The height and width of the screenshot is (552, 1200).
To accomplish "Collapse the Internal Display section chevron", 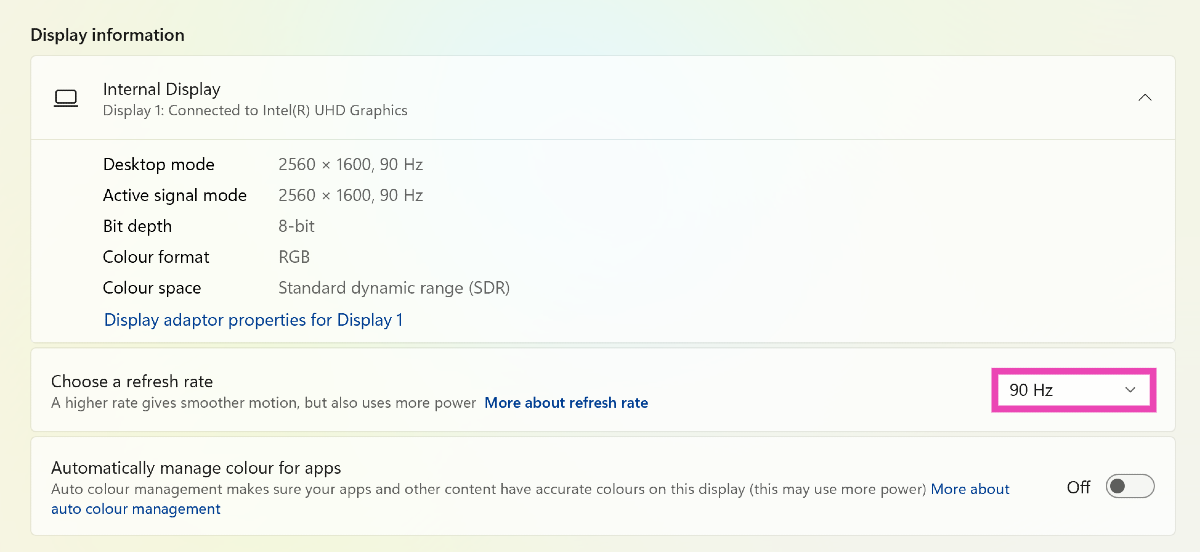I will click(x=1145, y=98).
